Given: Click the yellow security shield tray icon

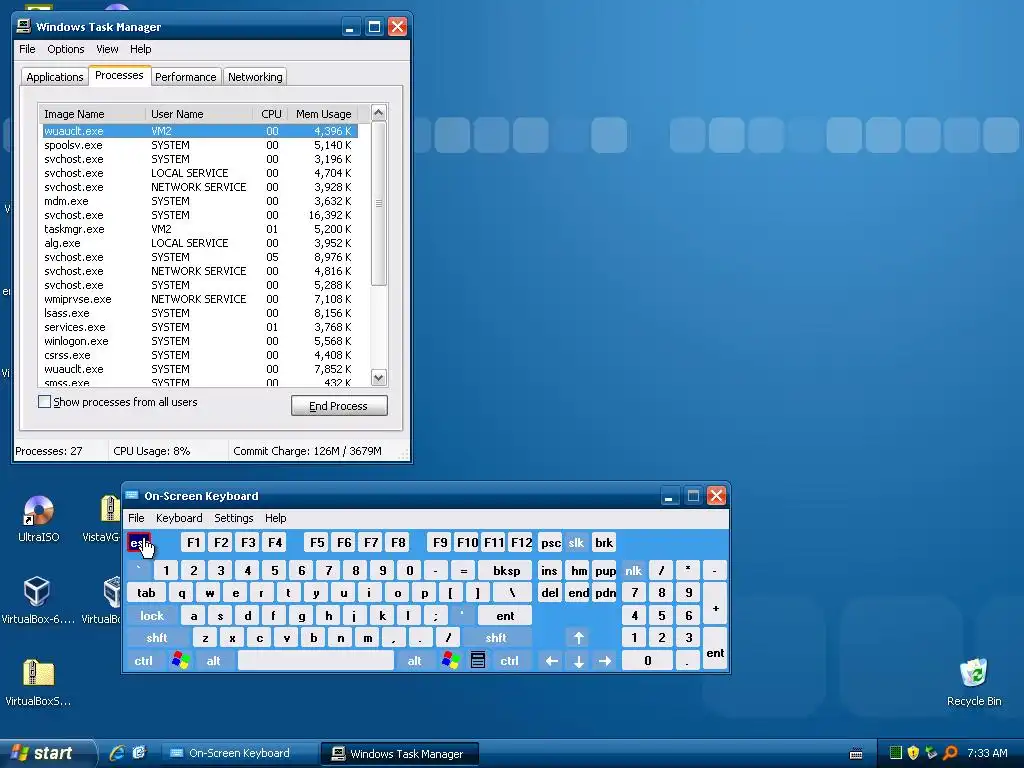Looking at the screenshot, I should click(913, 753).
